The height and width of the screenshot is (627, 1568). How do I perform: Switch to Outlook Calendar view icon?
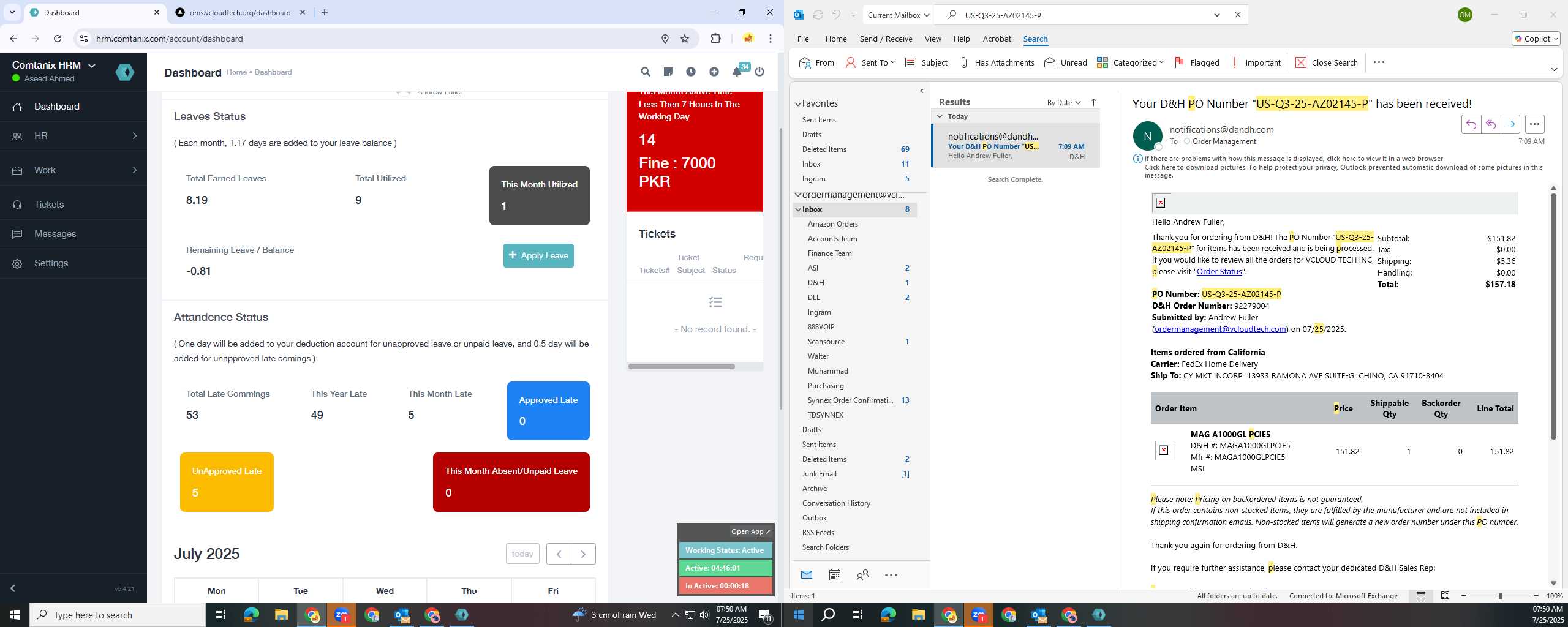(834, 575)
